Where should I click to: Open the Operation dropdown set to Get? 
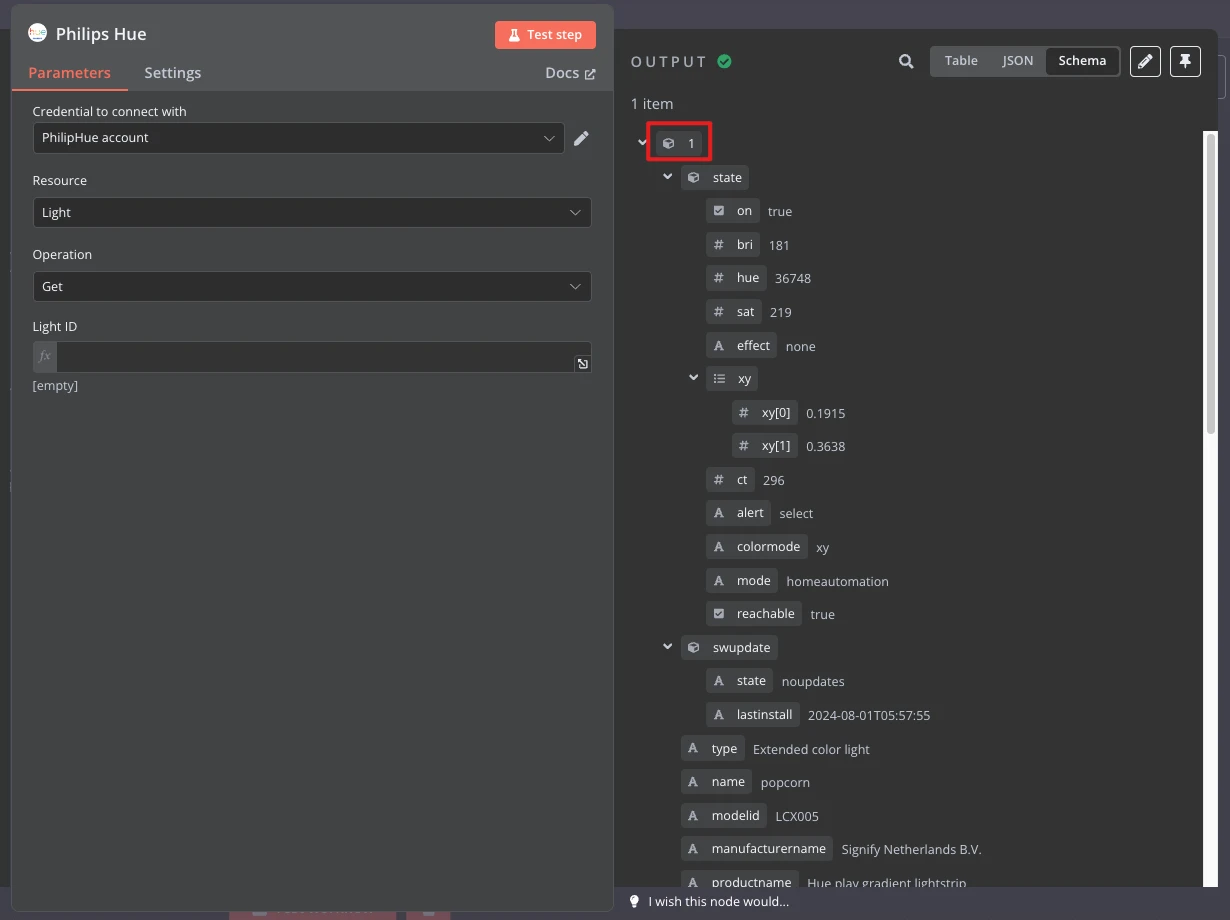(312, 286)
